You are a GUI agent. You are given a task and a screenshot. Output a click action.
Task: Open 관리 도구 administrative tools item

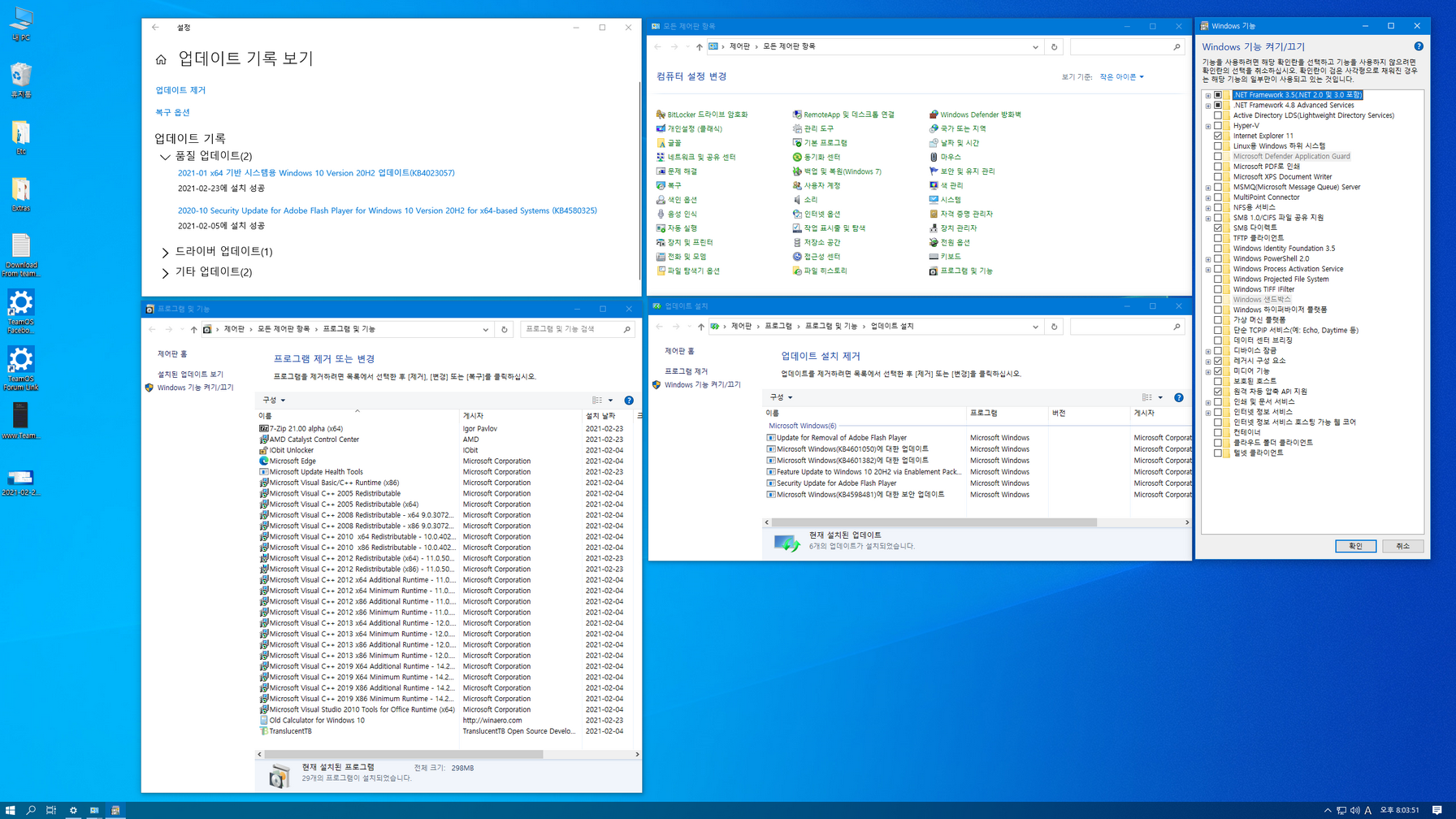[813, 128]
